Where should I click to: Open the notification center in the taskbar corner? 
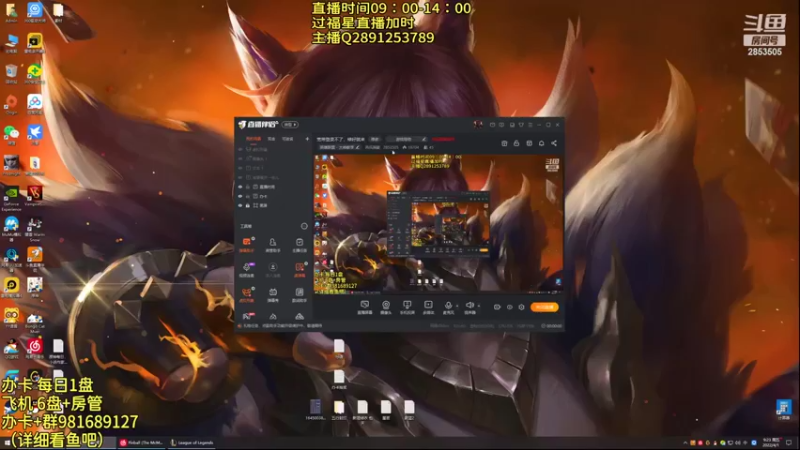[789, 442]
